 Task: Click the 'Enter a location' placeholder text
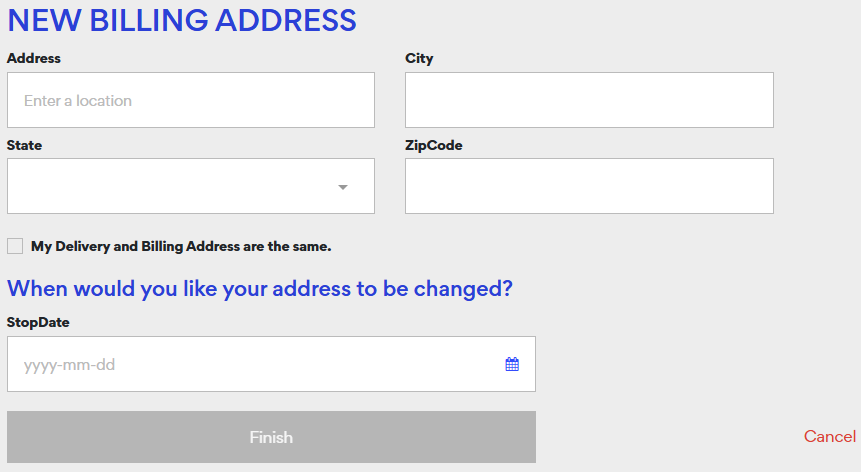click(x=77, y=101)
